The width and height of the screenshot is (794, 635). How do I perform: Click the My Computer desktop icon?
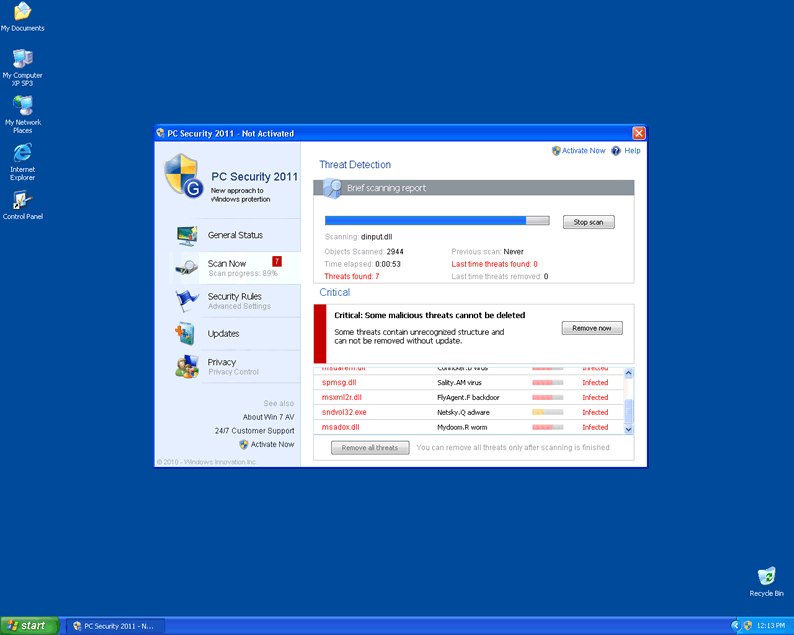point(22,59)
